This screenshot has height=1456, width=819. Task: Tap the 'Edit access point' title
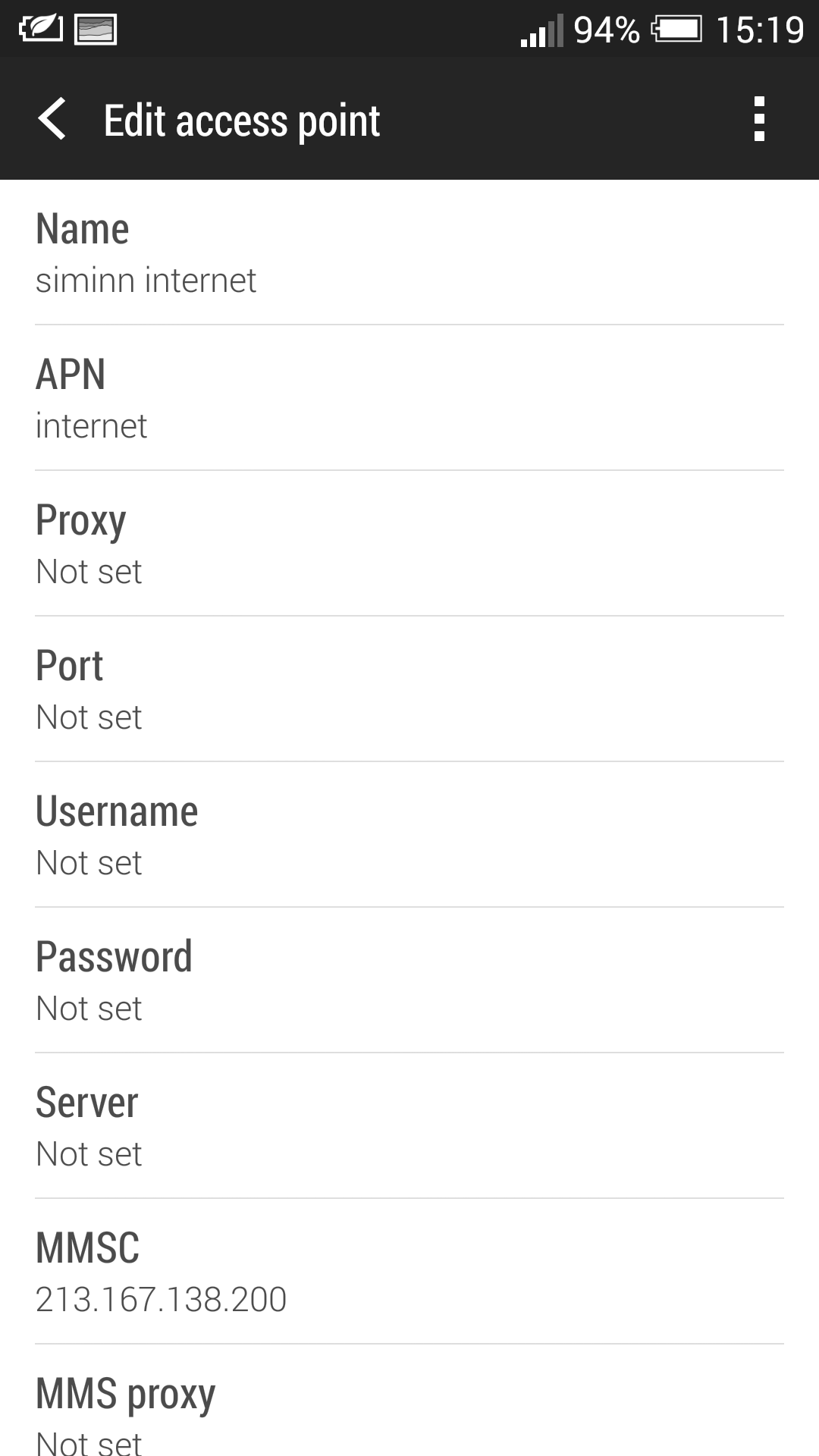click(241, 121)
